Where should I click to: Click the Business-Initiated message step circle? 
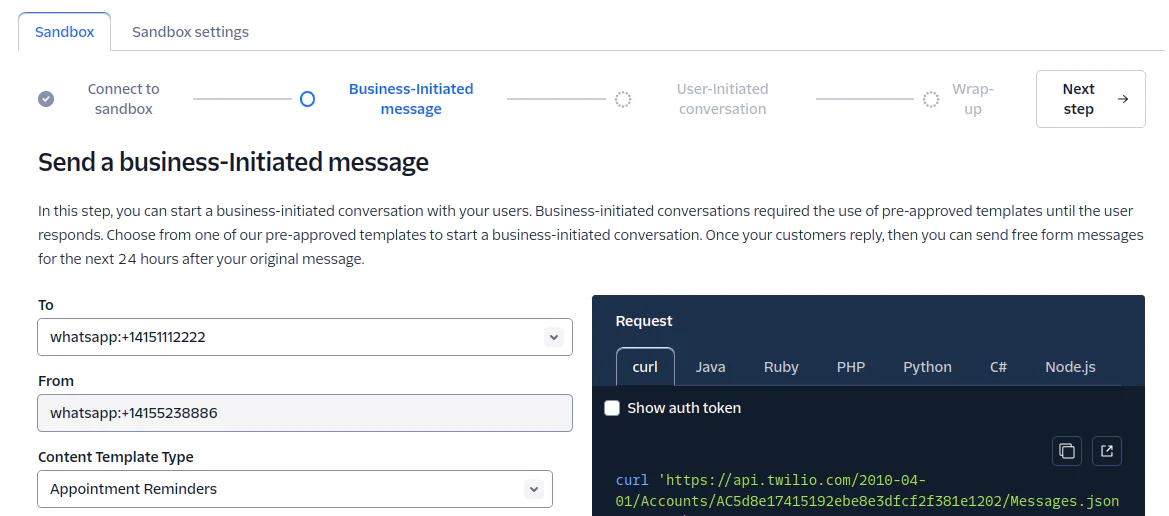point(307,99)
